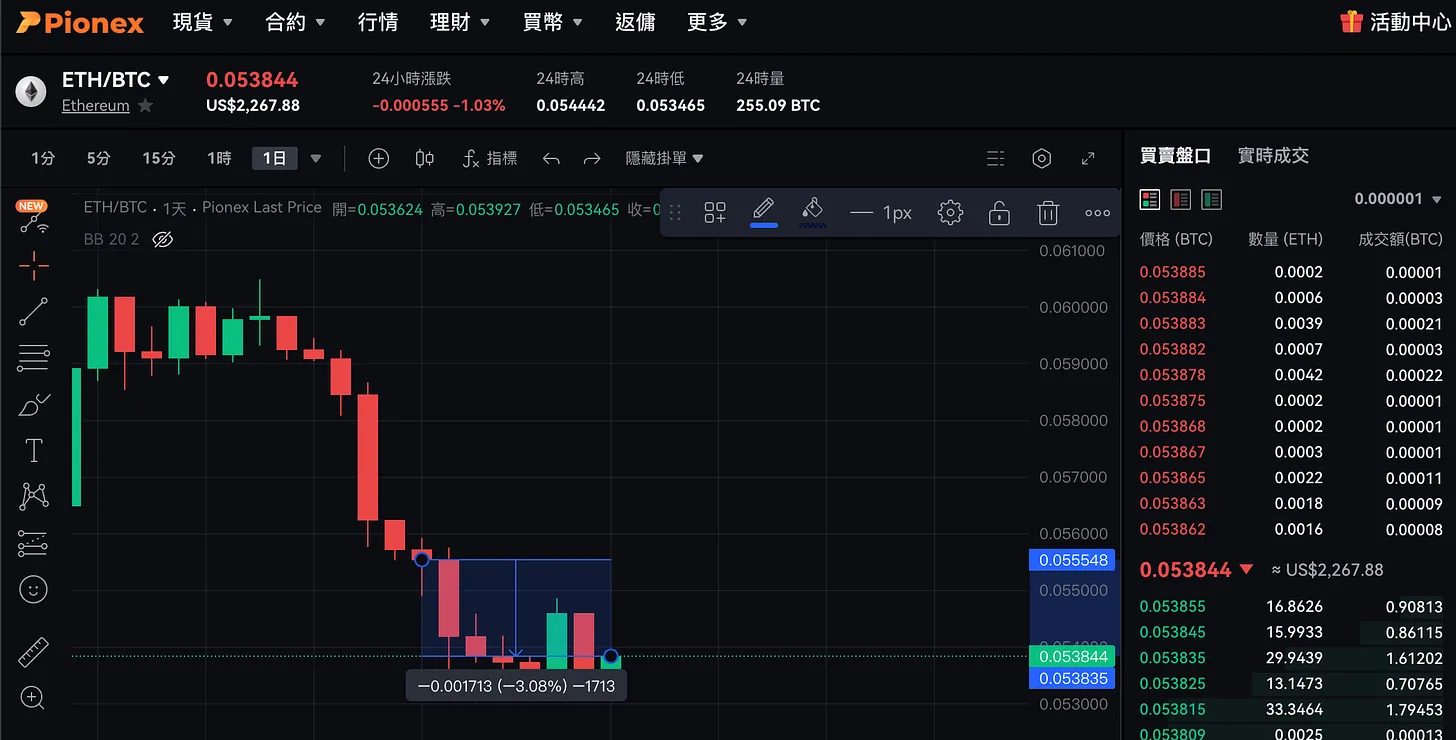Click ask price 0.053885 row
Image resolution: width=1456 pixels, height=740 pixels.
pos(1291,272)
